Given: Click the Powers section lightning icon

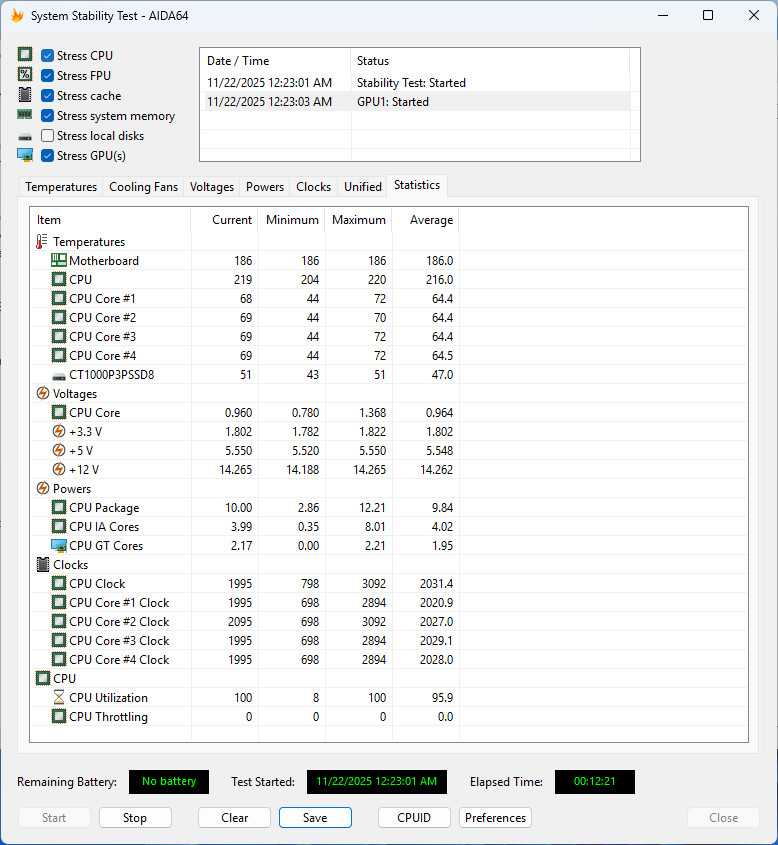Looking at the screenshot, I should point(42,489).
